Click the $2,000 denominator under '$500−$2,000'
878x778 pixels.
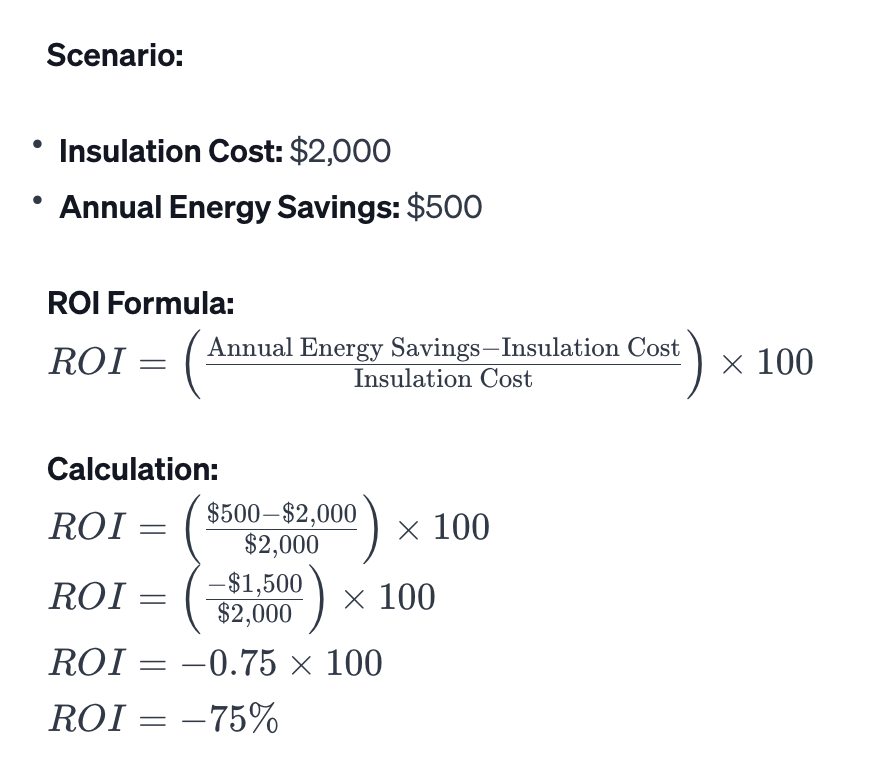[281, 544]
